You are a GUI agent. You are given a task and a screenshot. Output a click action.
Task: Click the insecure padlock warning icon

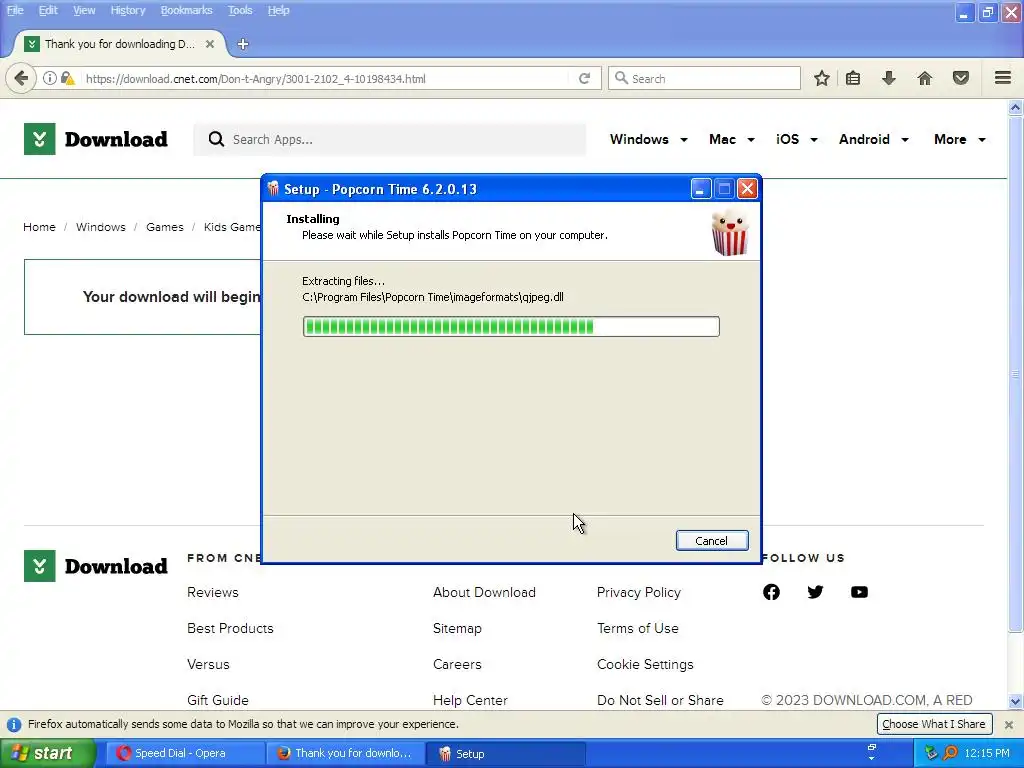[67, 78]
